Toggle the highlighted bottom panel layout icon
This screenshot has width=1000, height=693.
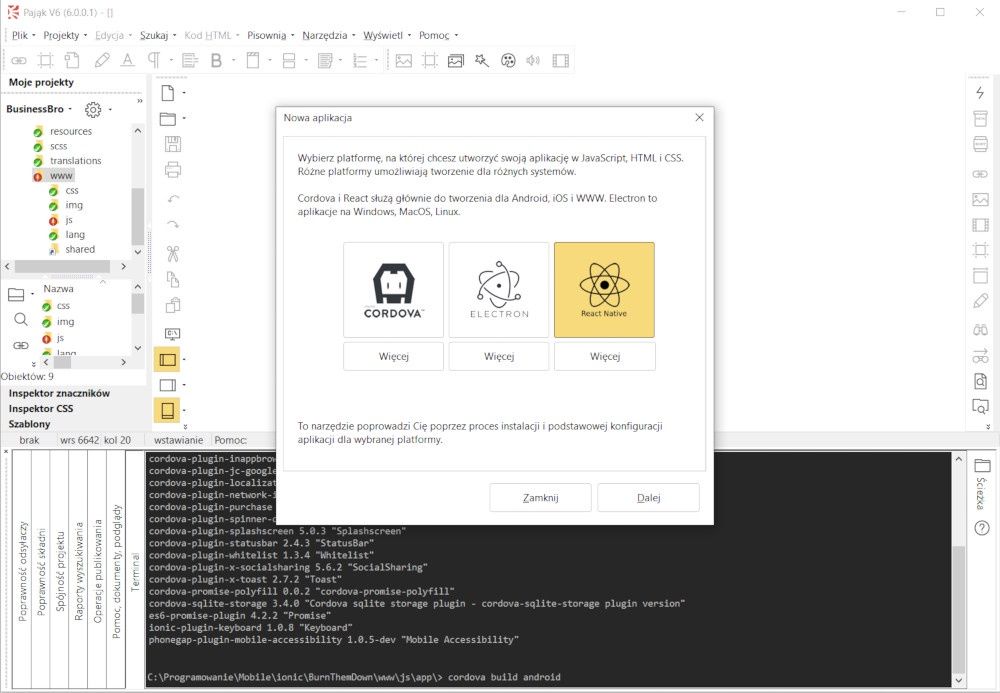pyautogui.click(x=167, y=411)
